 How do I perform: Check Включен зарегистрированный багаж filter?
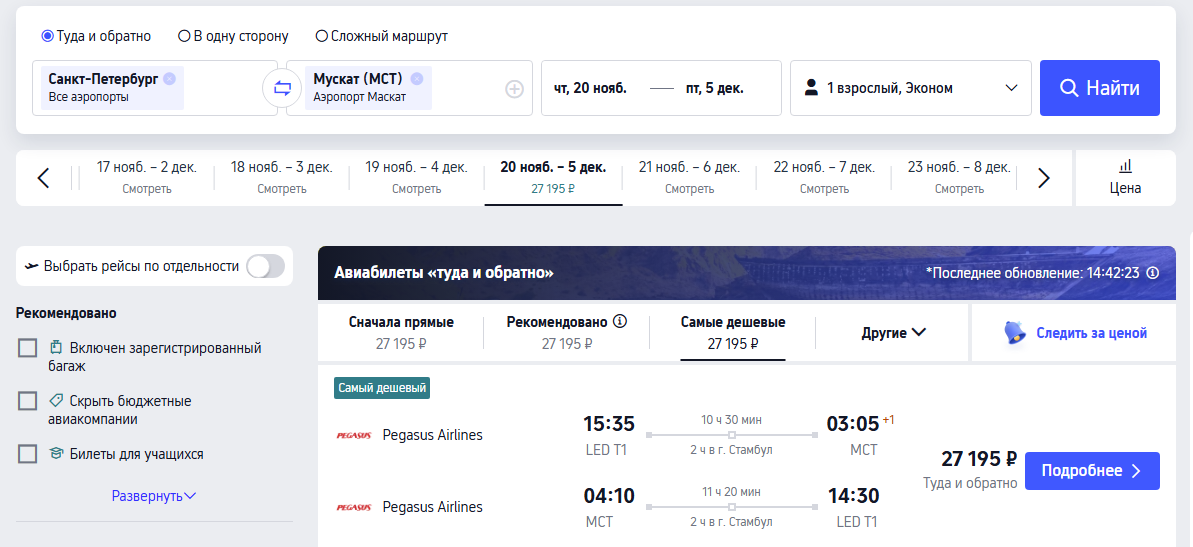27,348
